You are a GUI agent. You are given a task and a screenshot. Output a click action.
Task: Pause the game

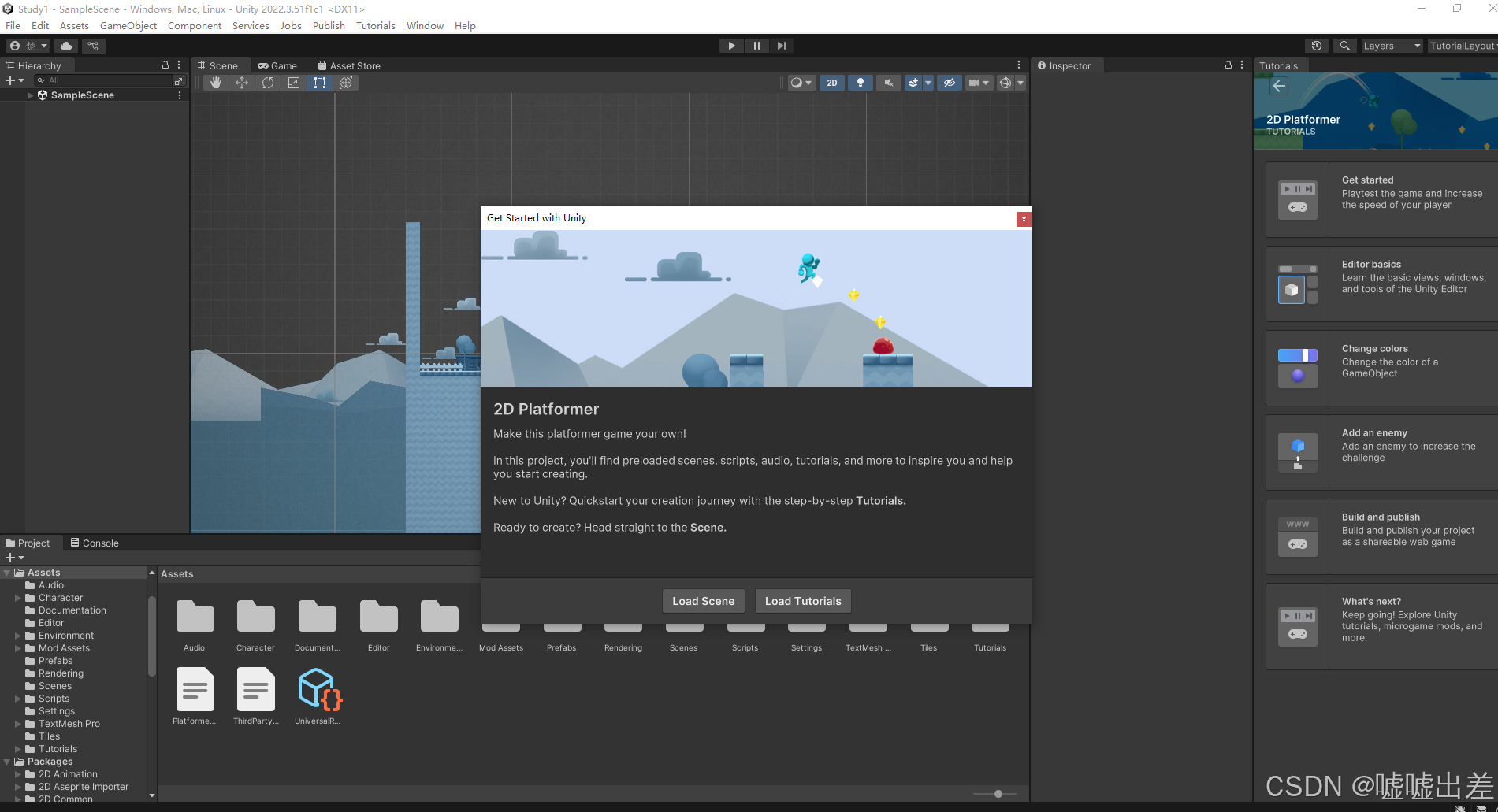[756, 46]
